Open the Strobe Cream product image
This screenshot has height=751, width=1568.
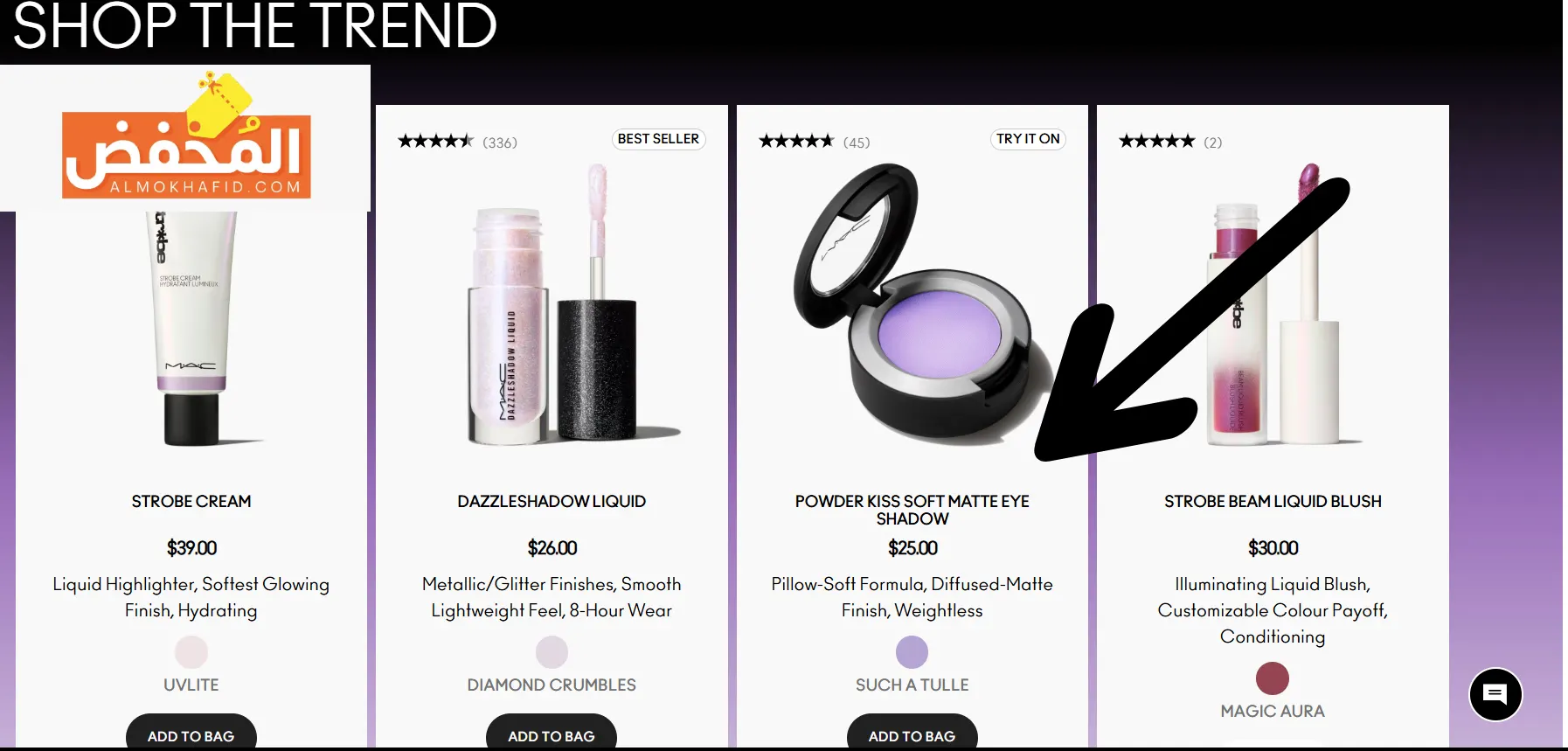[192, 328]
